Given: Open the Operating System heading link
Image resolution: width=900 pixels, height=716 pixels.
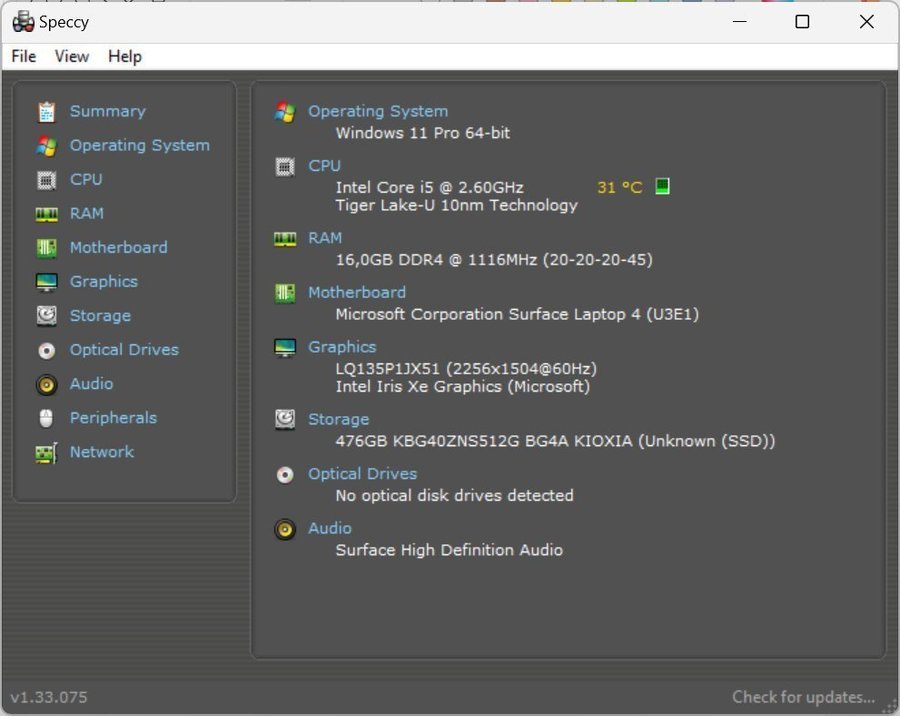Looking at the screenshot, I should 377,111.
